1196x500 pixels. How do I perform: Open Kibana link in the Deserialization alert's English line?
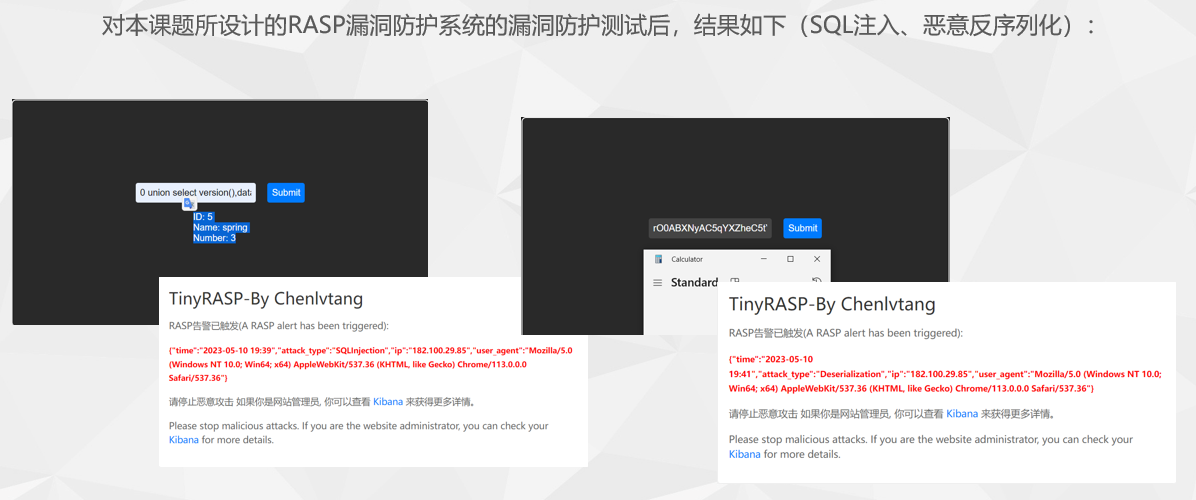(x=744, y=454)
